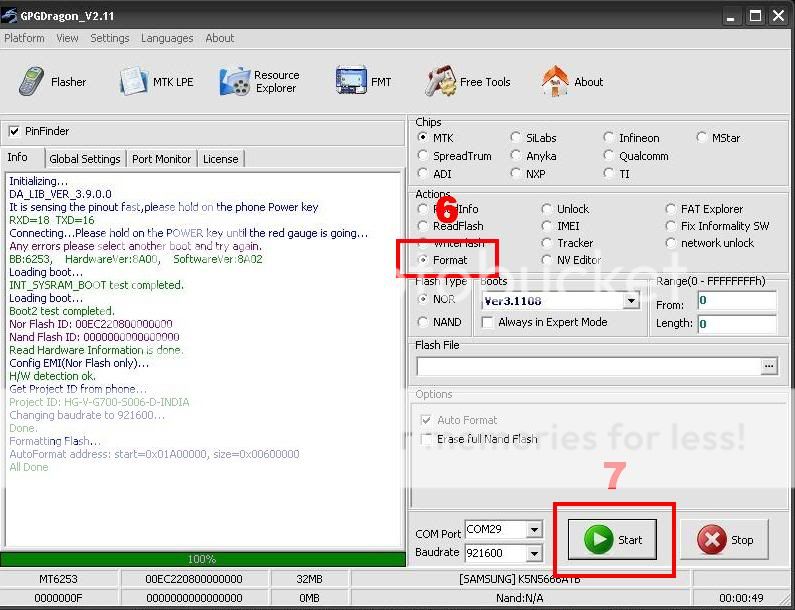Click the 100% progress bar
The width and height of the screenshot is (795, 610).
pyautogui.click(x=202, y=559)
